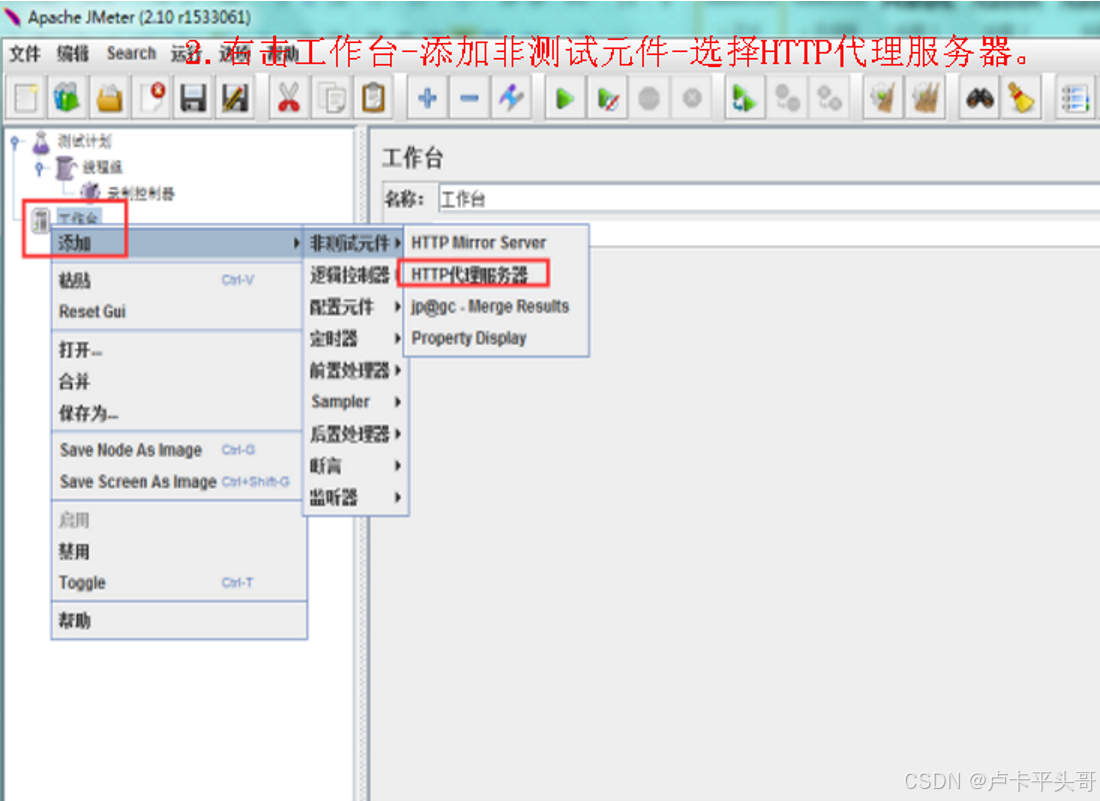The height and width of the screenshot is (801, 1100).
Task: Expand the 非测试元件 submenu
Action: tap(355, 243)
